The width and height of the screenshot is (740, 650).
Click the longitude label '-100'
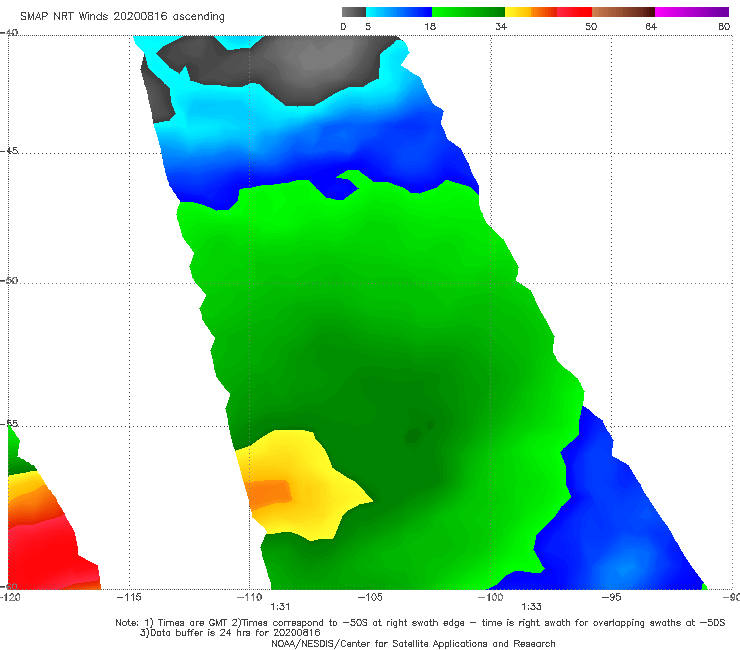(x=490, y=597)
